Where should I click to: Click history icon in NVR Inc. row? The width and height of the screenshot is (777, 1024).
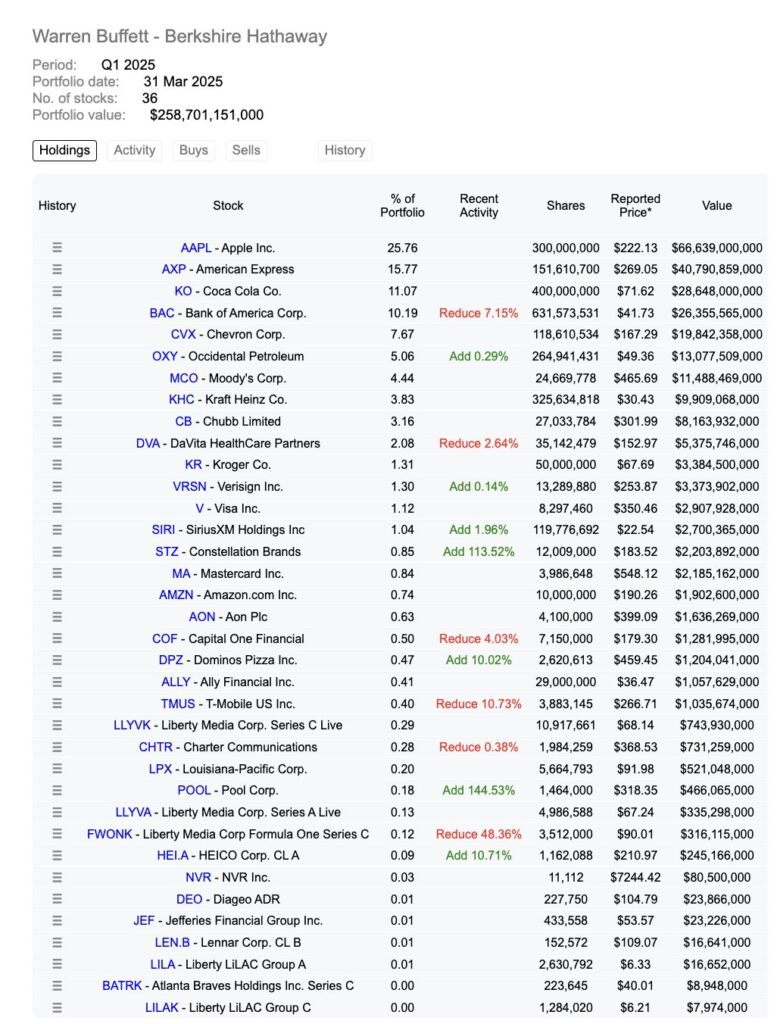(57, 878)
